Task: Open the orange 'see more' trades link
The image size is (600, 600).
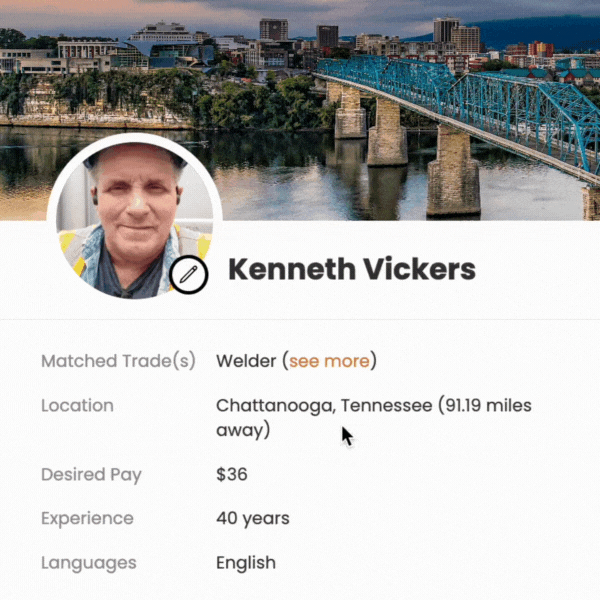Action: pyautogui.click(x=329, y=361)
